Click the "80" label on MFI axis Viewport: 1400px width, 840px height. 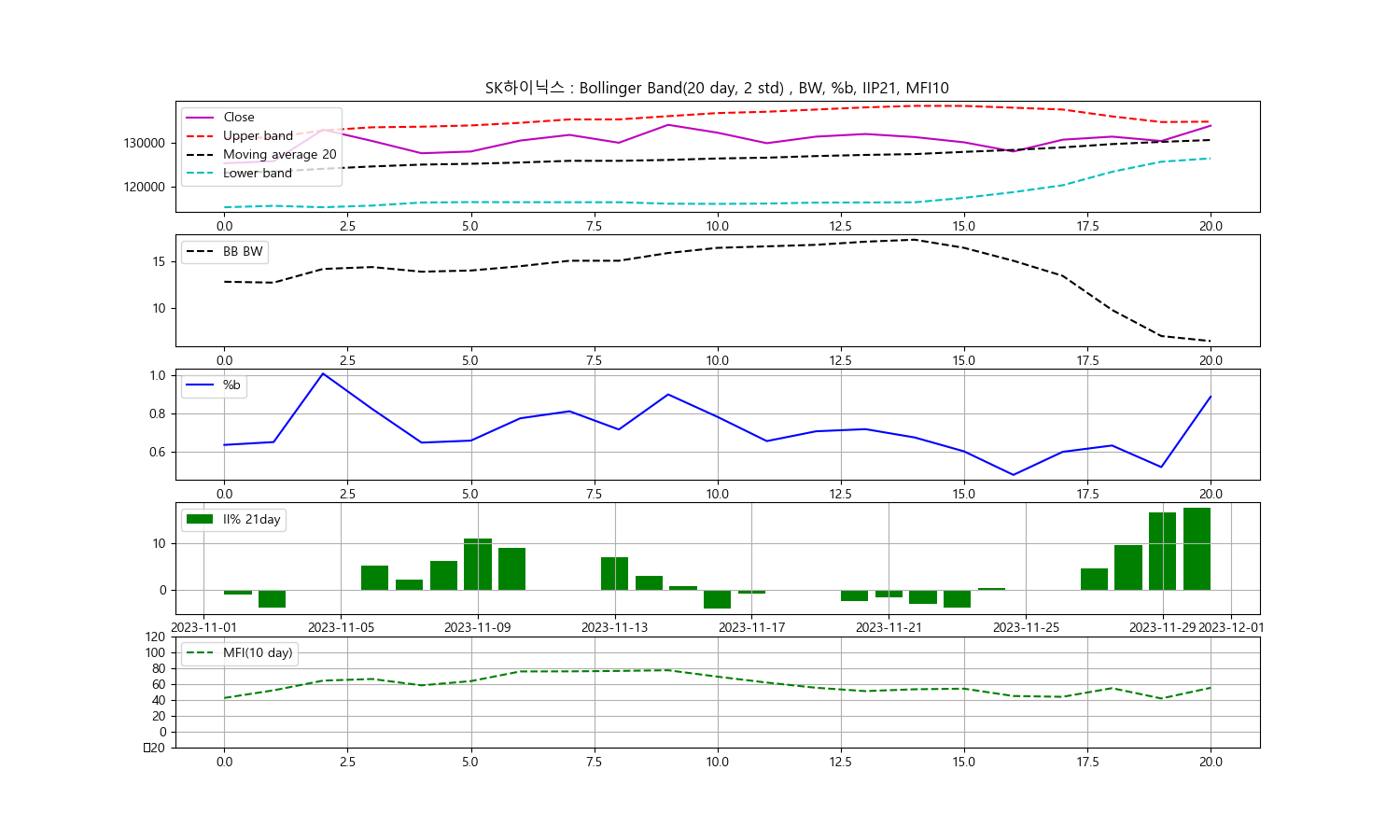(159, 669)
